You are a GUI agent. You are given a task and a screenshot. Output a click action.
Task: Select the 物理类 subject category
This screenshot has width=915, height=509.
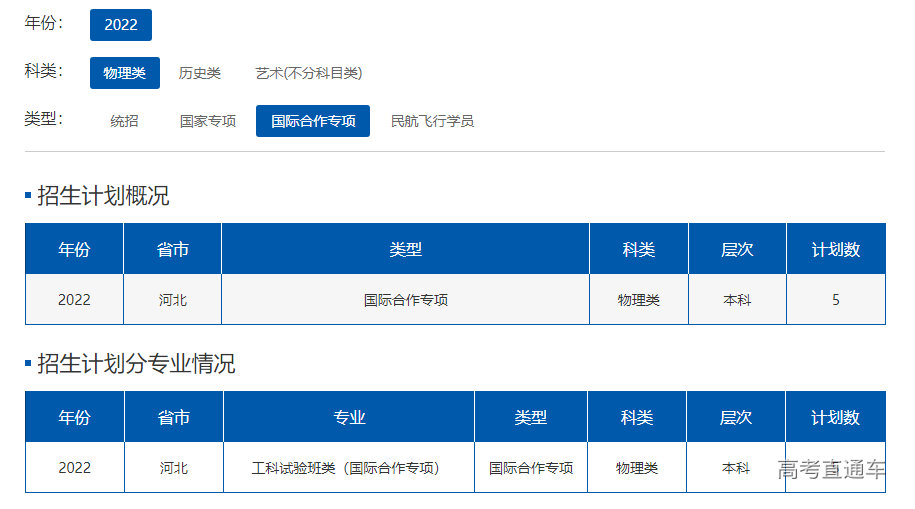tap(124, 73)
